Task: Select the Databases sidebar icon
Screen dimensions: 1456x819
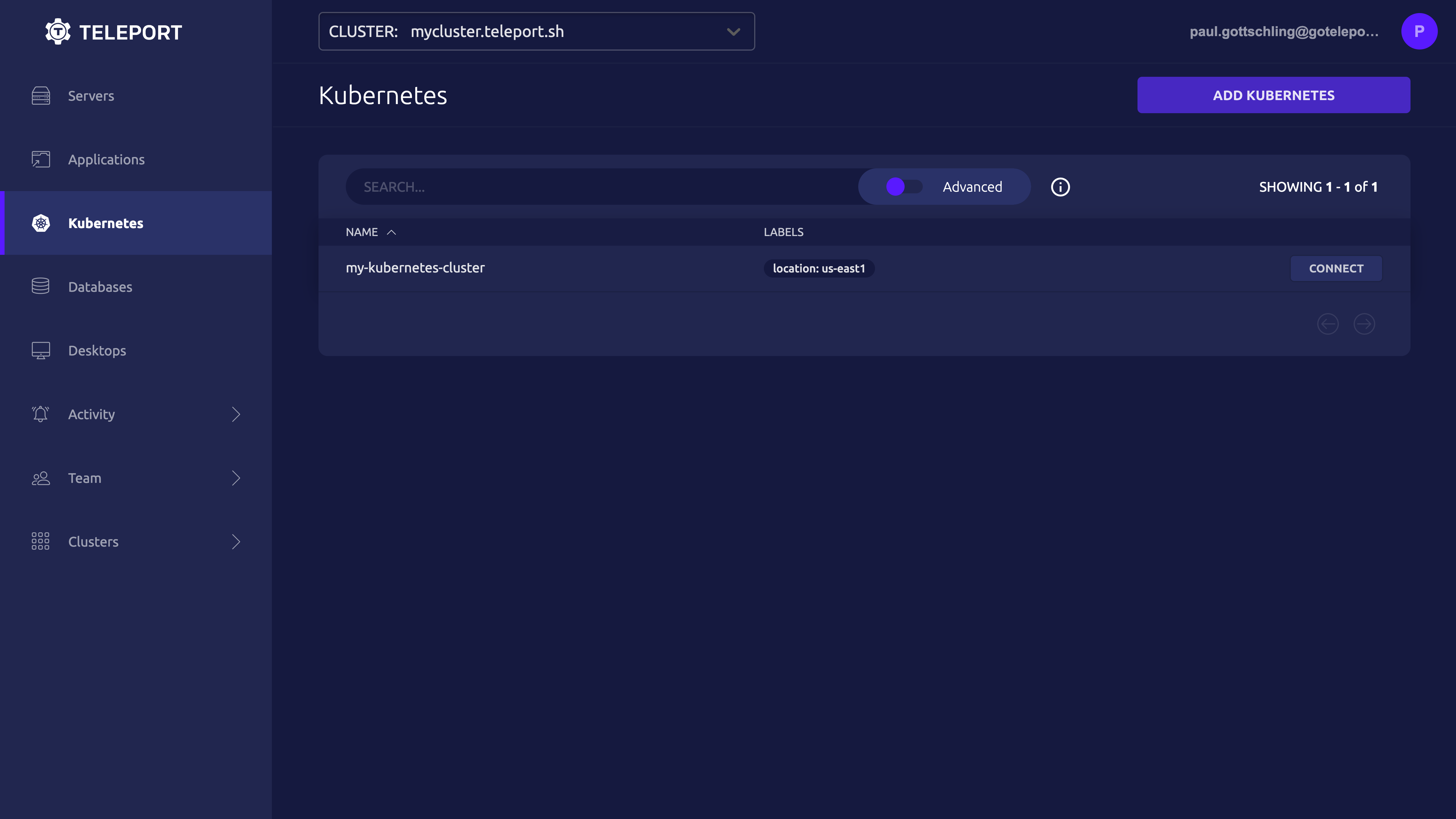Action: [x=40, y=286]
